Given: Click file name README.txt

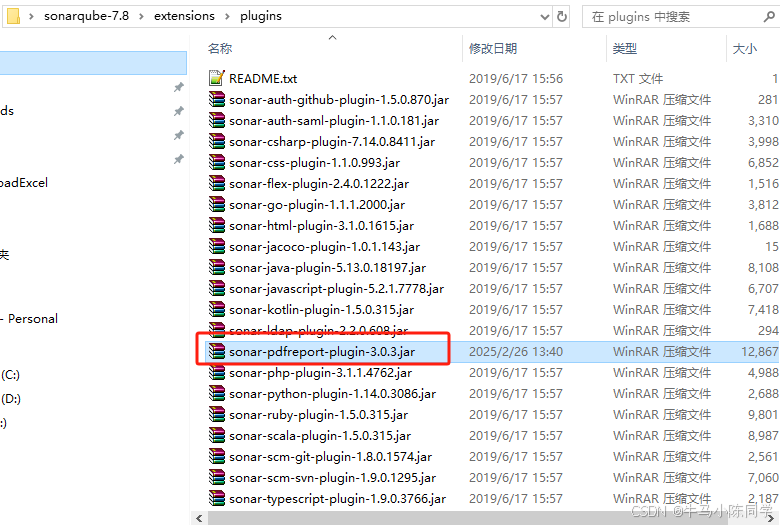Looking at the screenshot, I should [x=263, y=78].
